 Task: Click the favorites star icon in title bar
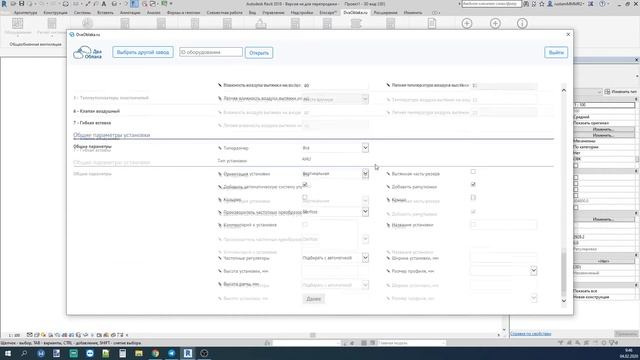[542, 4]
